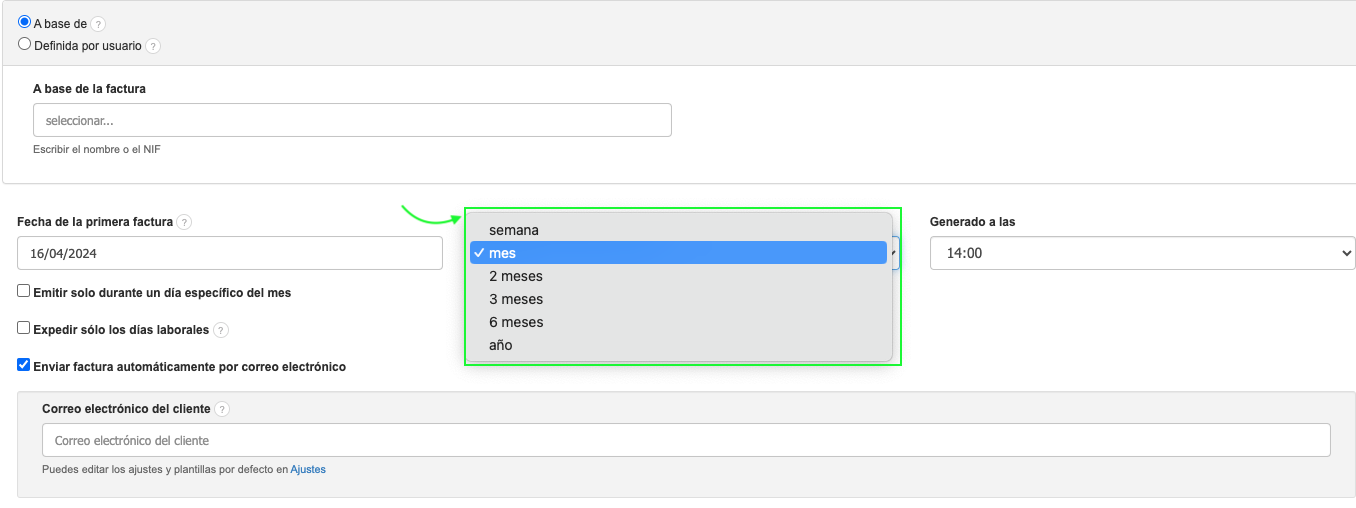Image resolution: width=1356 pixels, height=508 pixels.
Task: Click help icon by 'Correo electrónico del cliente'
Action: 222,409
